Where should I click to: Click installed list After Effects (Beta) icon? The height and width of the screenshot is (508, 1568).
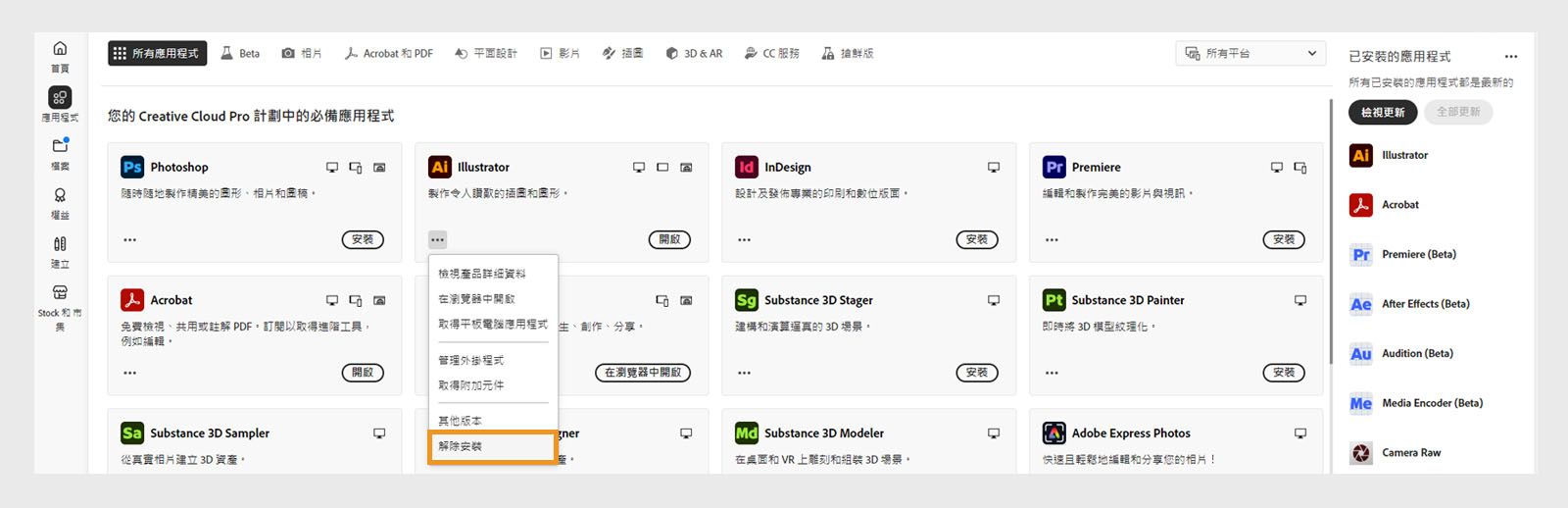pyautogui.click(x=1361, y=304)
